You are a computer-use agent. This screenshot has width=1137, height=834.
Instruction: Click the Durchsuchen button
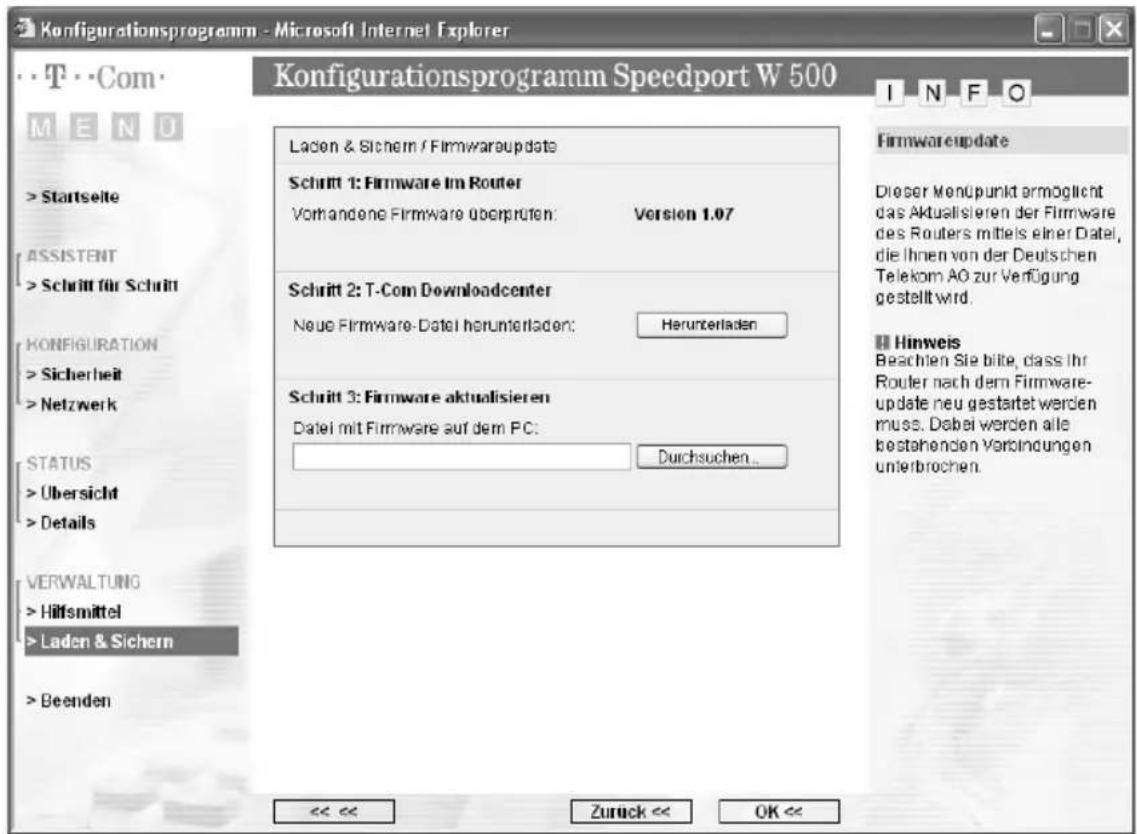pyautogui.click(x=711, y=457)
